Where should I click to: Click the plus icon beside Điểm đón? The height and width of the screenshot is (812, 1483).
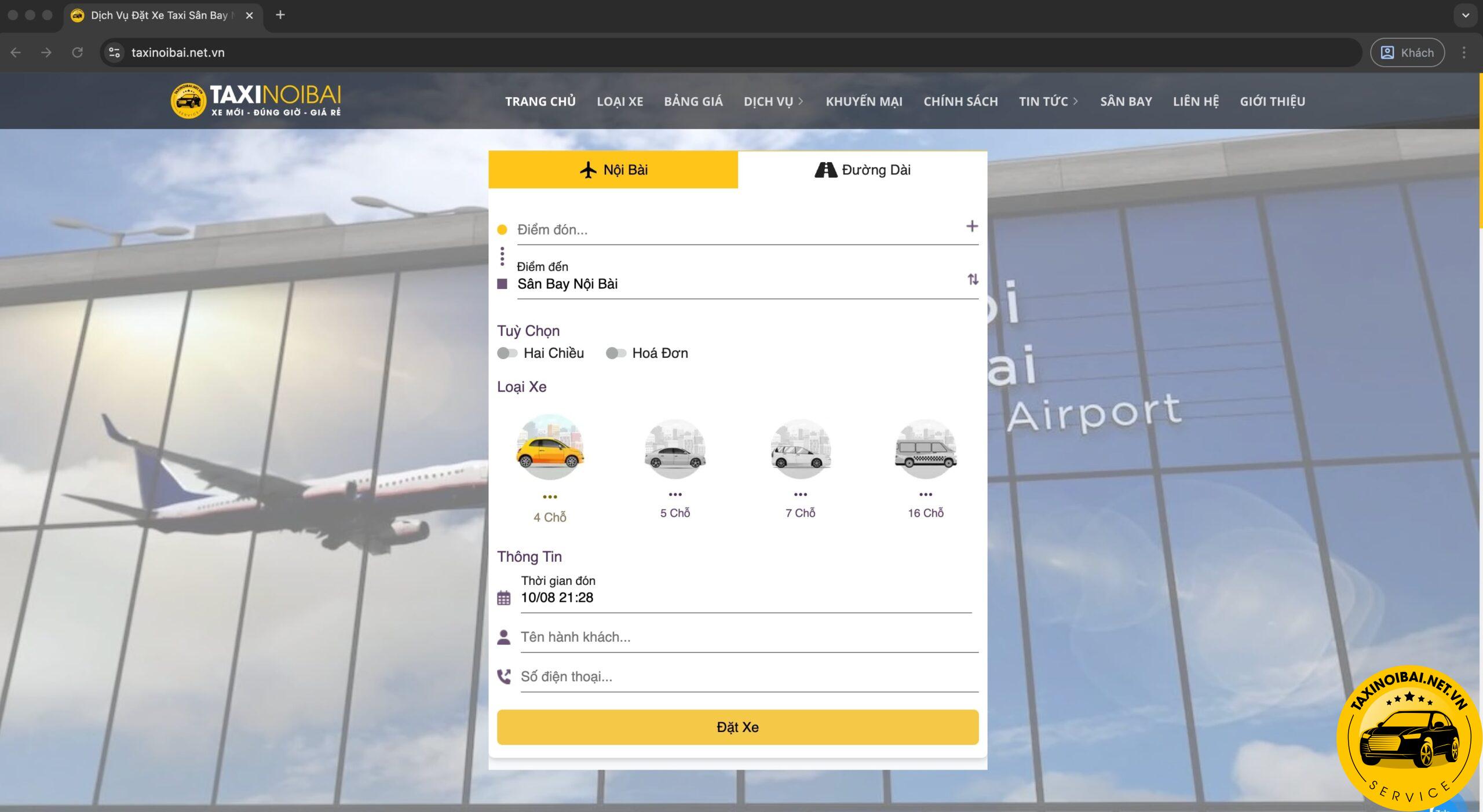(971, 226)
